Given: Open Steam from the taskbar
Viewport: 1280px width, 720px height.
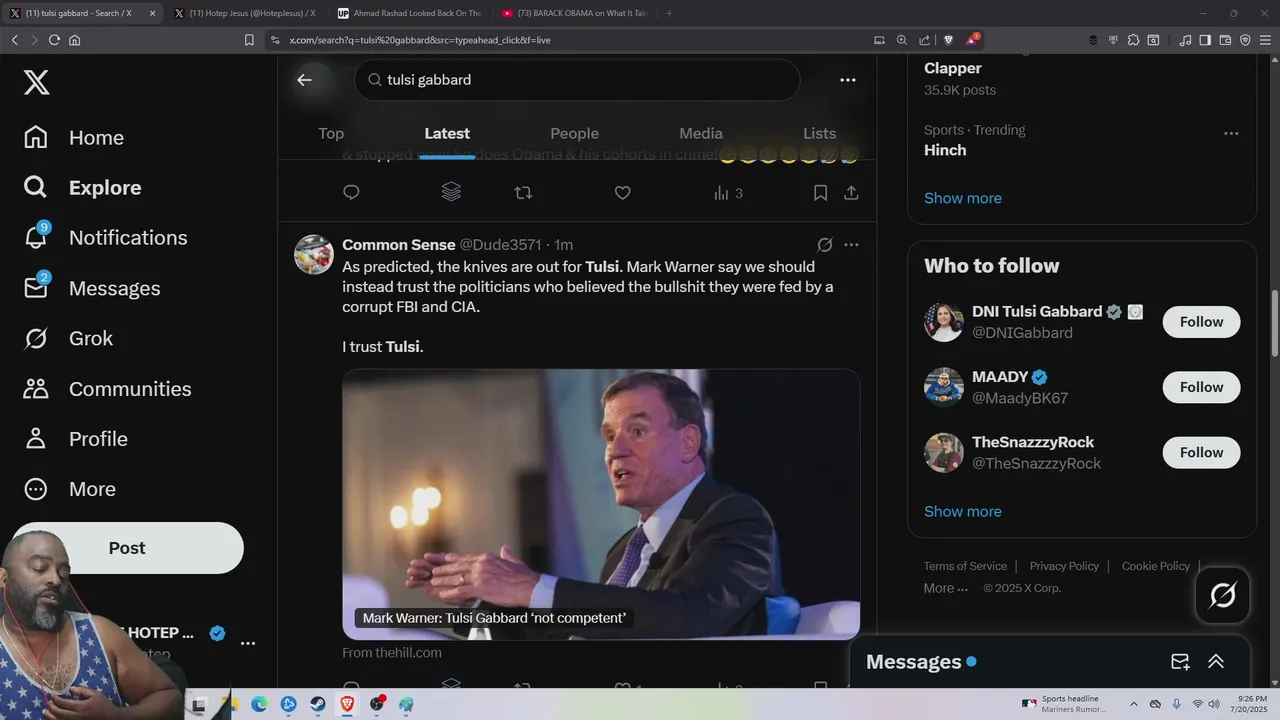Looking at the screenshot, I should [x=318, y=704].
